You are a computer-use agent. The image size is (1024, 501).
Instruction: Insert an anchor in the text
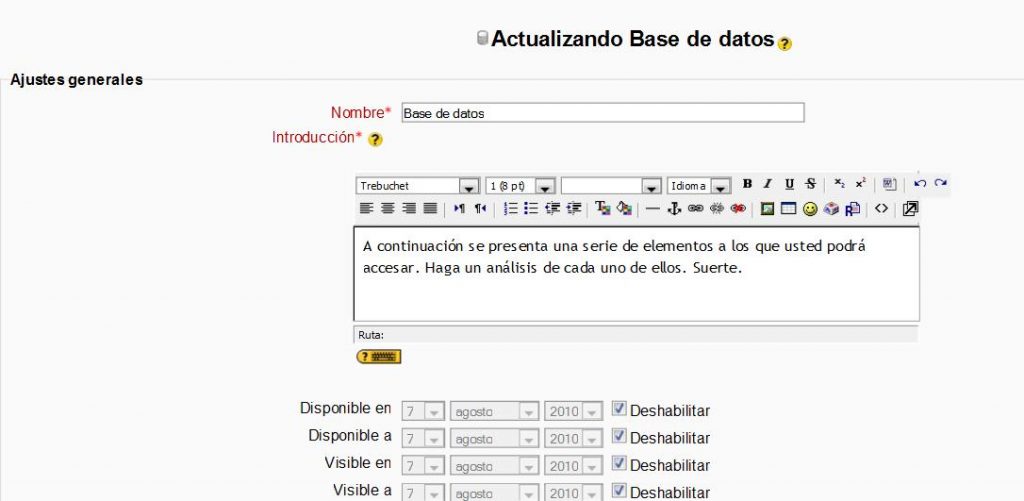coord(674,209)
